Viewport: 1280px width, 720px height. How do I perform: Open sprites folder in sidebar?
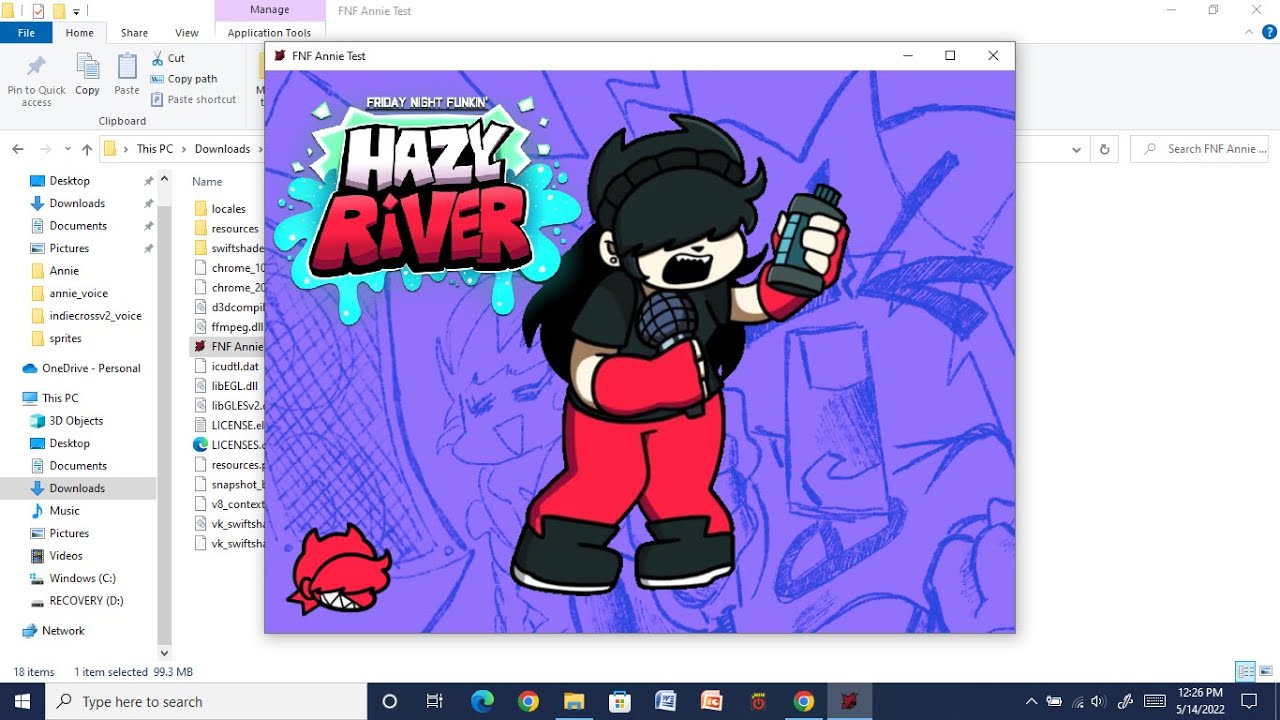(x=66, y=338)
